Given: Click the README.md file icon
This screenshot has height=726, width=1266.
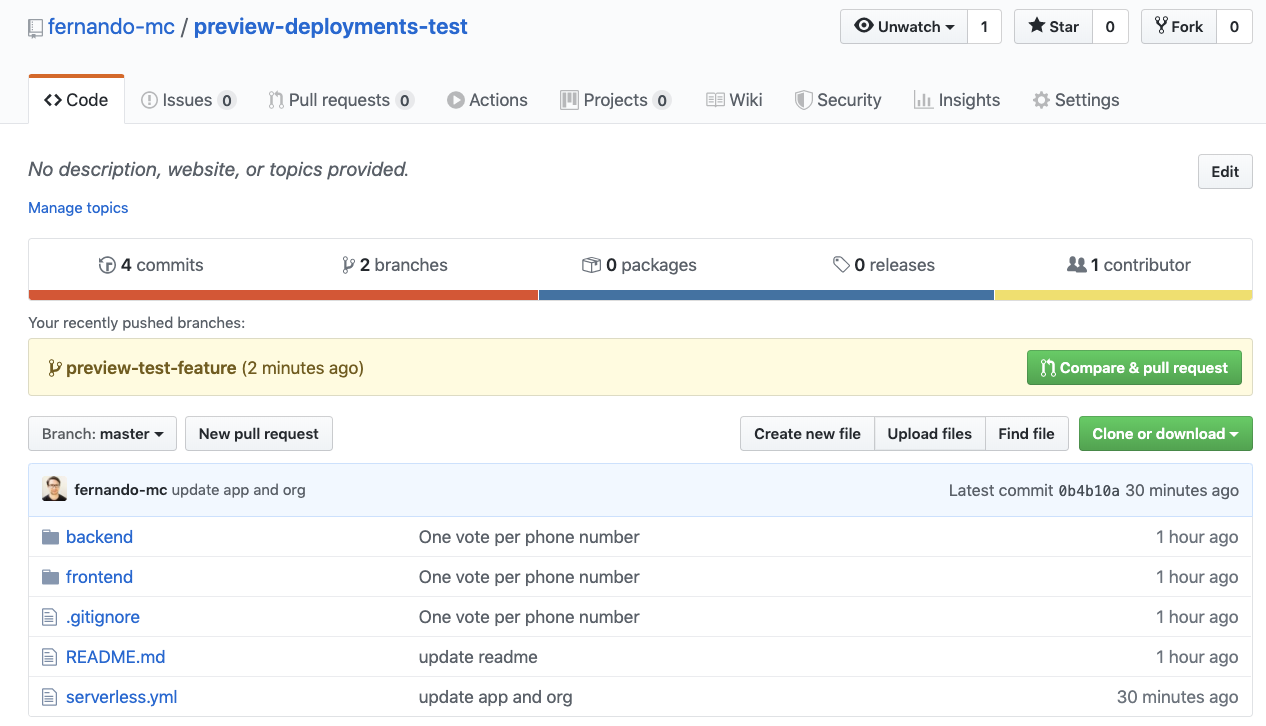Looking at the screenshot, I should point(50,657).
